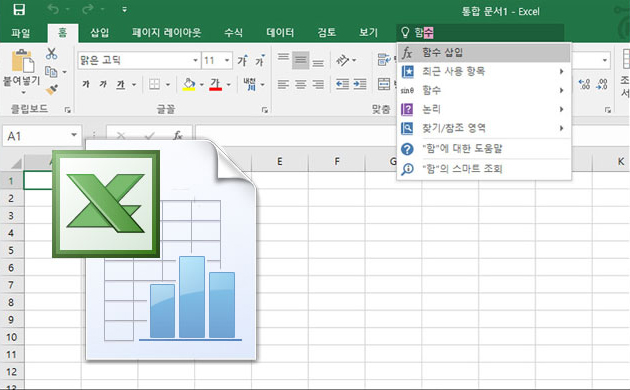Expand the underline style arrow
Screen dimensions: 630x390
click(x=134, y=84)
